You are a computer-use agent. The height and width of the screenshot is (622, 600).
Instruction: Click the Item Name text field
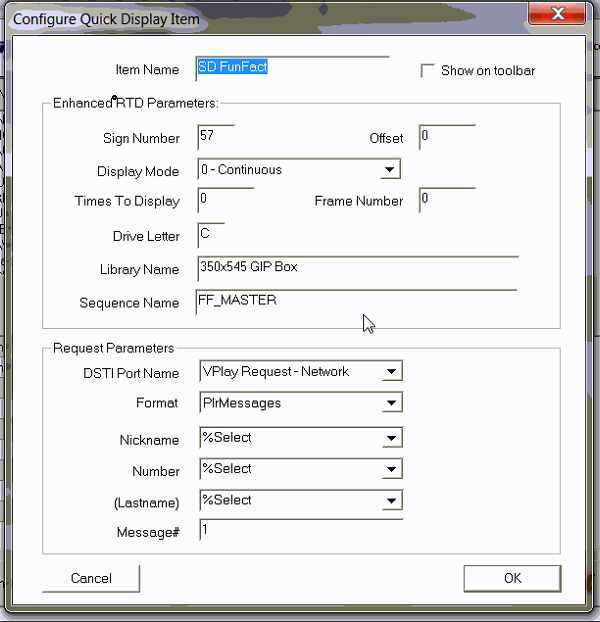tap(292, 69)
